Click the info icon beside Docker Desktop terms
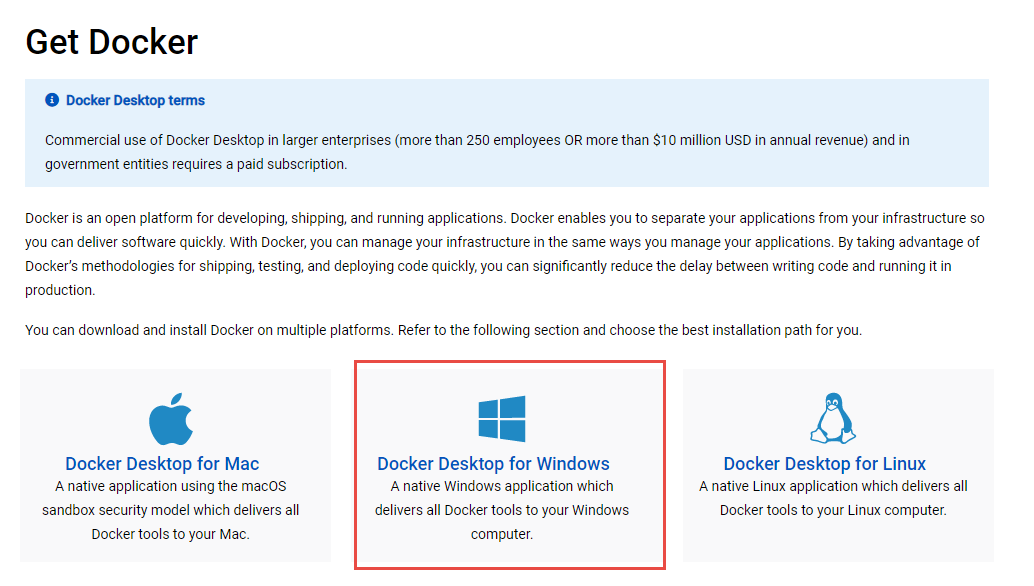This screenshot has height=586, width=1034. click(x=52, y=100)
